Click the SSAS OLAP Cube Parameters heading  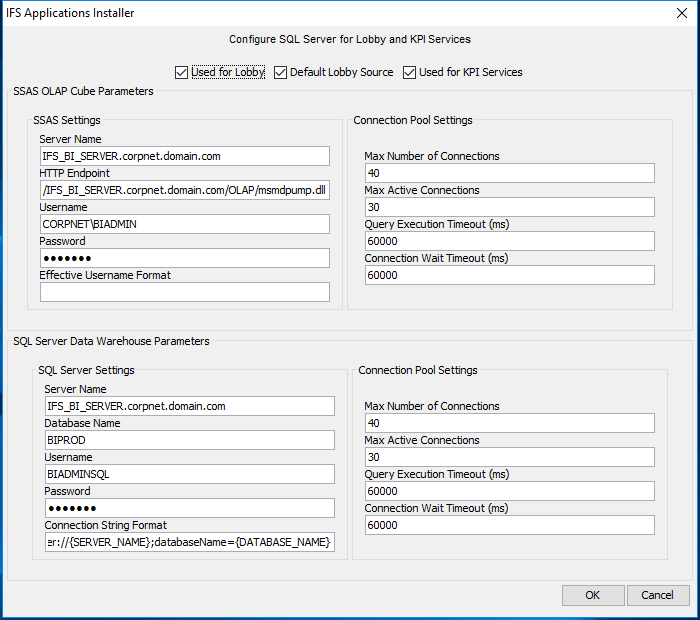(x=83, y=91)
